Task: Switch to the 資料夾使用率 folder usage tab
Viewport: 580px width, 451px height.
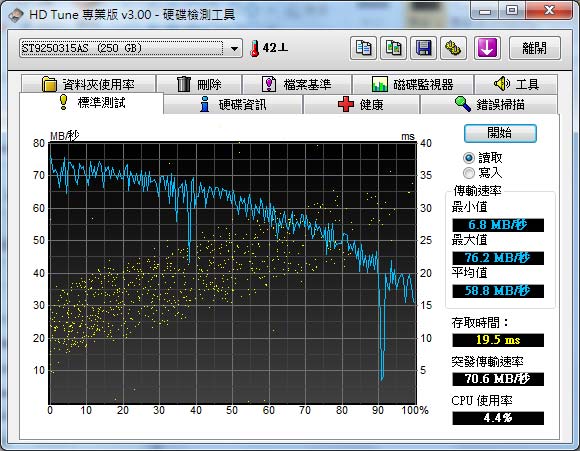Action: (88, 84)
